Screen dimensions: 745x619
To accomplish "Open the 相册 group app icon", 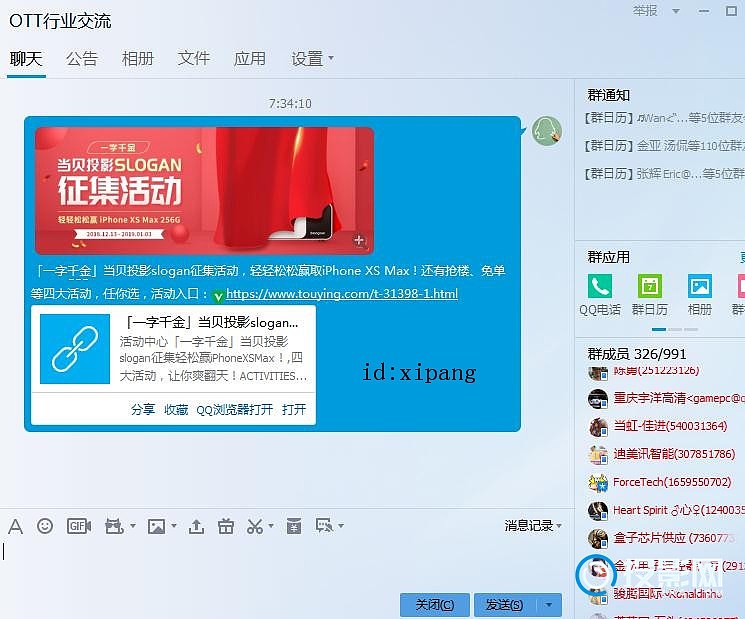I will 700,286.
